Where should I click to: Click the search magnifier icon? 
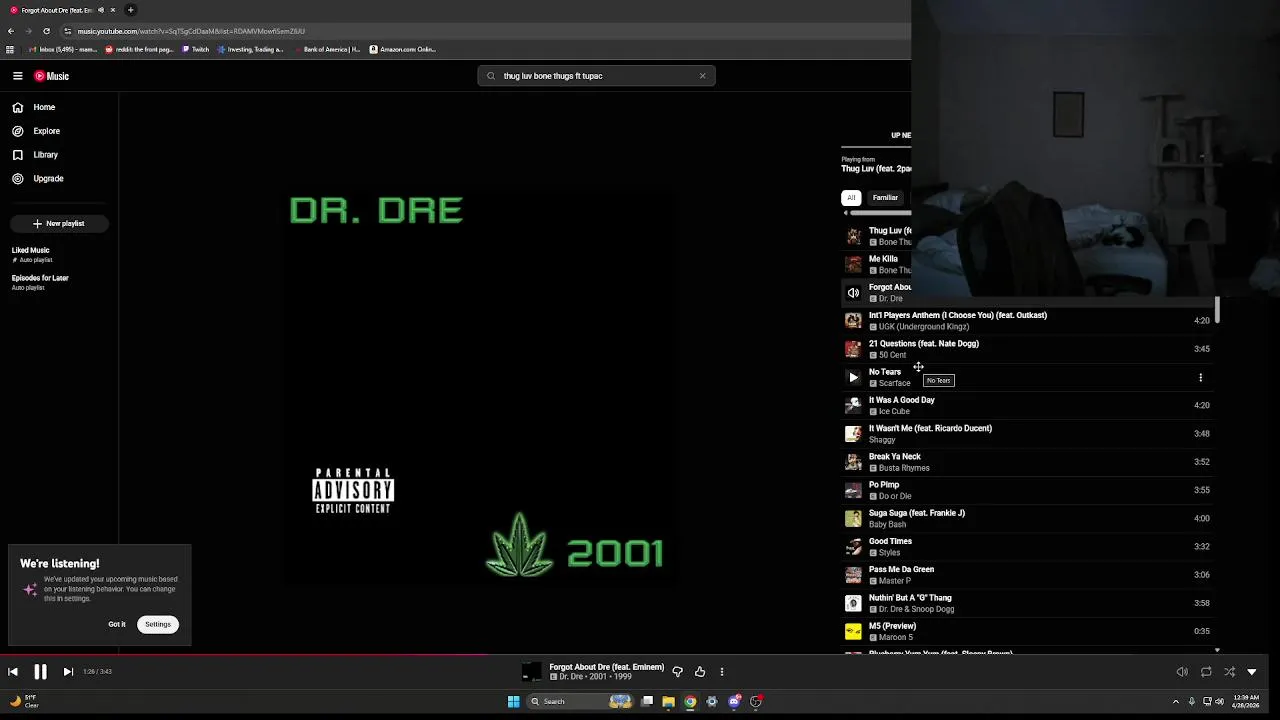[x=490, y=76]
